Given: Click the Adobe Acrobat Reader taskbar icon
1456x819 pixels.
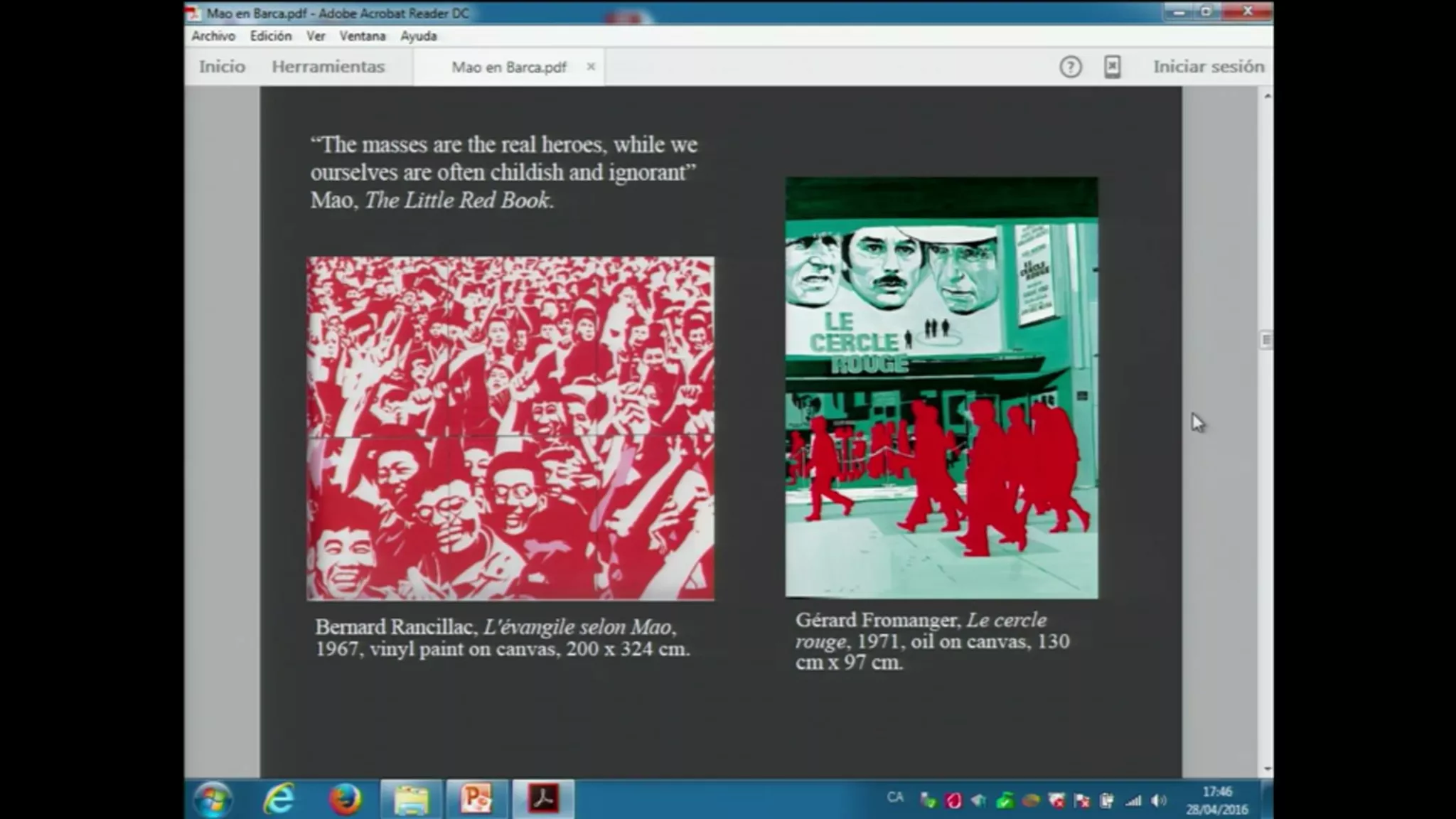Looking at the screenshot, I should click(542, 800).
